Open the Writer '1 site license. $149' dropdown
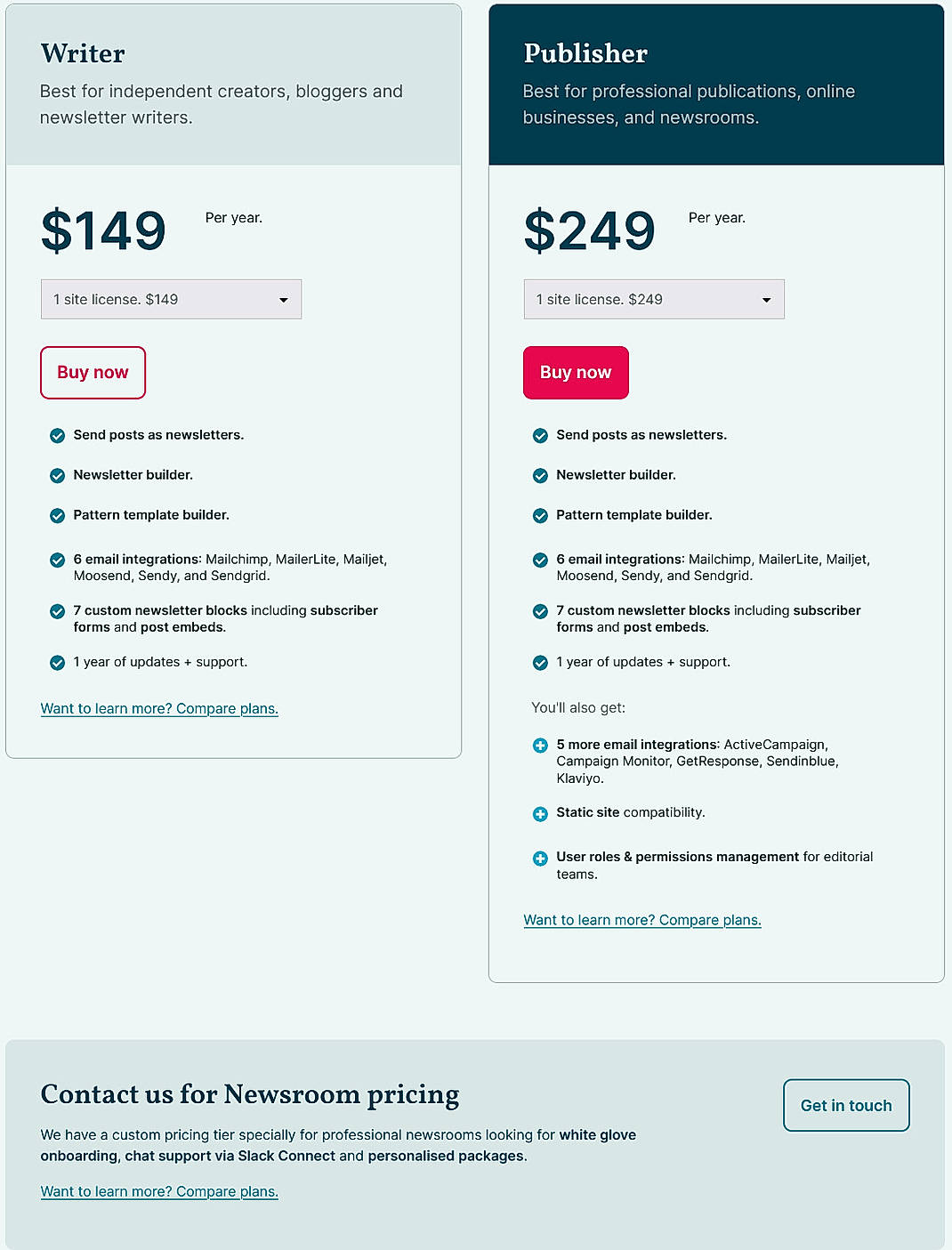The height and width of the screenshot is (1250, 952). [171, 299]
